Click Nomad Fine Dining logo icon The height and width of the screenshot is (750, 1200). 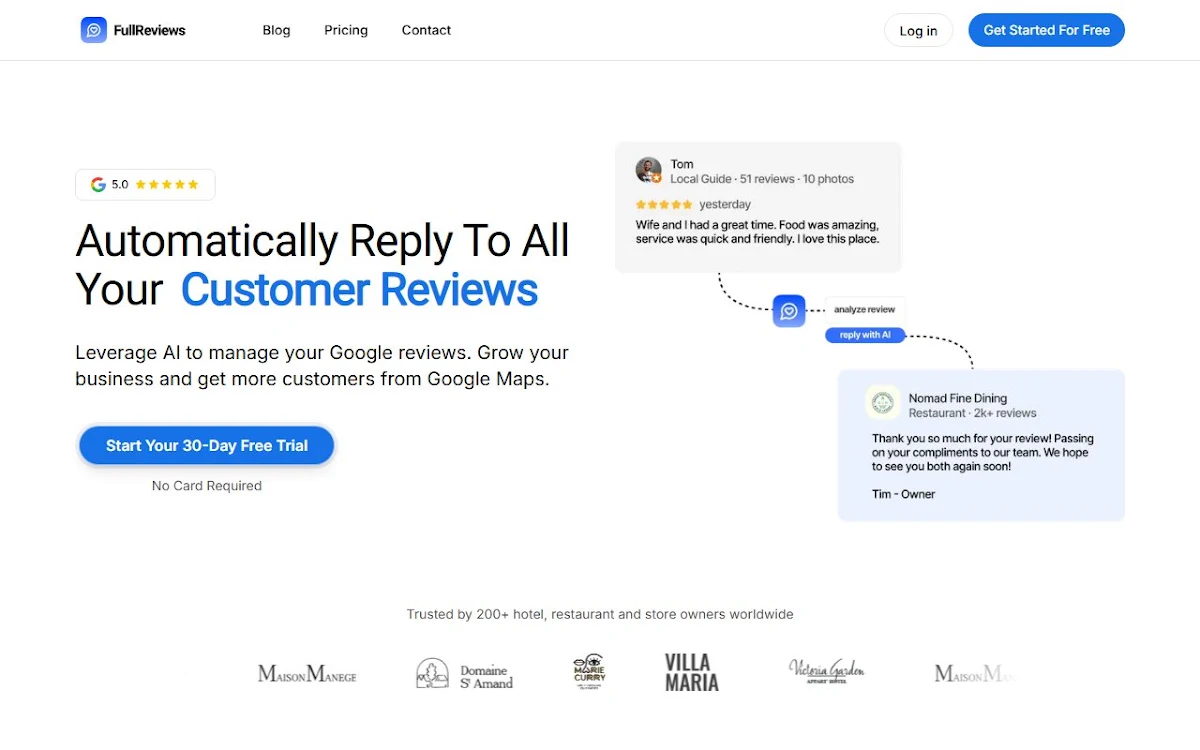pos(882,403)
